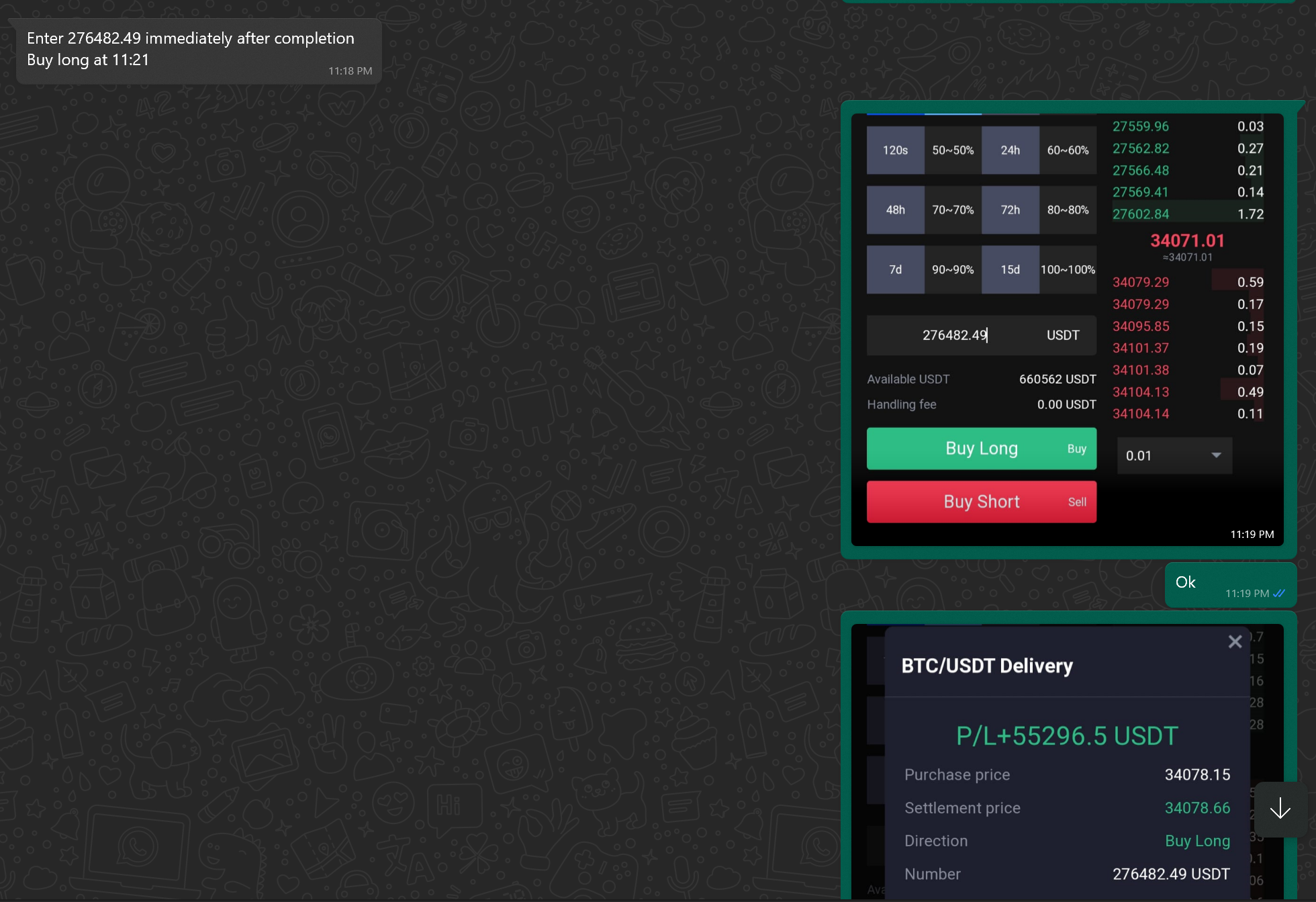
Task: Choose the 48h delivery period
Action: pos(895,210)
